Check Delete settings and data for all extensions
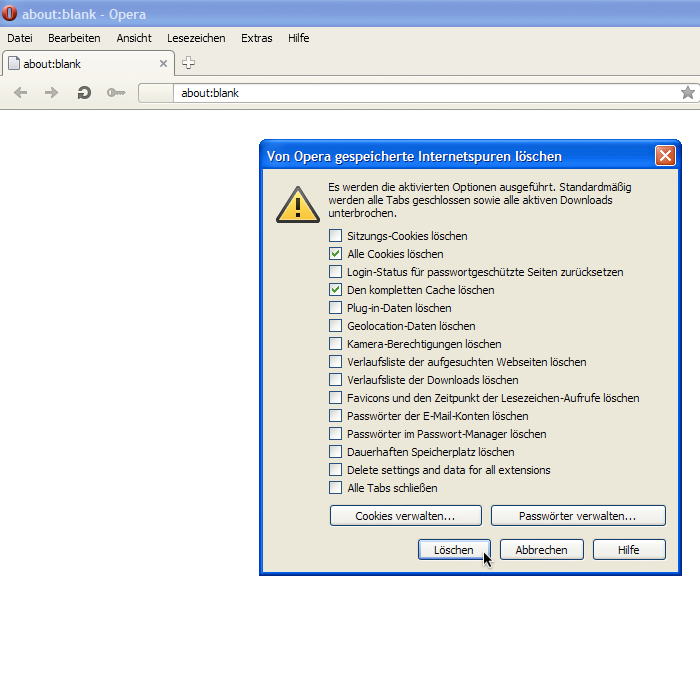The height and width of the screenshot is (700, 700). click(x=335, y=470)
